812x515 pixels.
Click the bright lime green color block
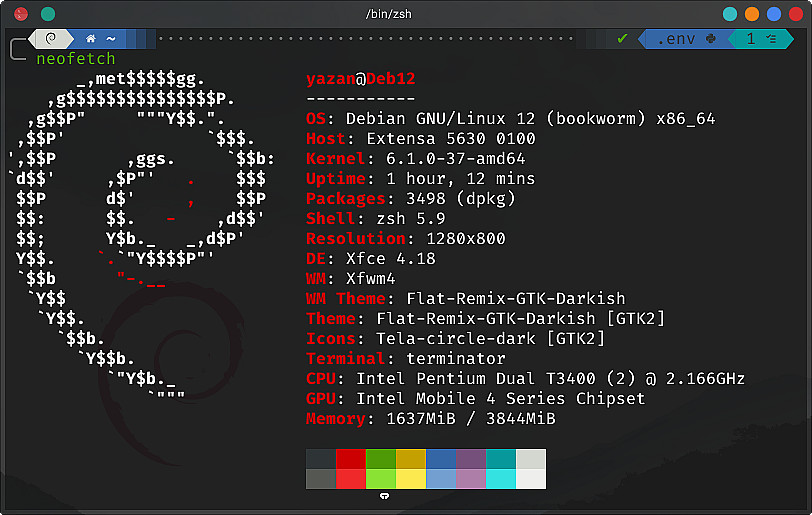(x=381, y=479)
